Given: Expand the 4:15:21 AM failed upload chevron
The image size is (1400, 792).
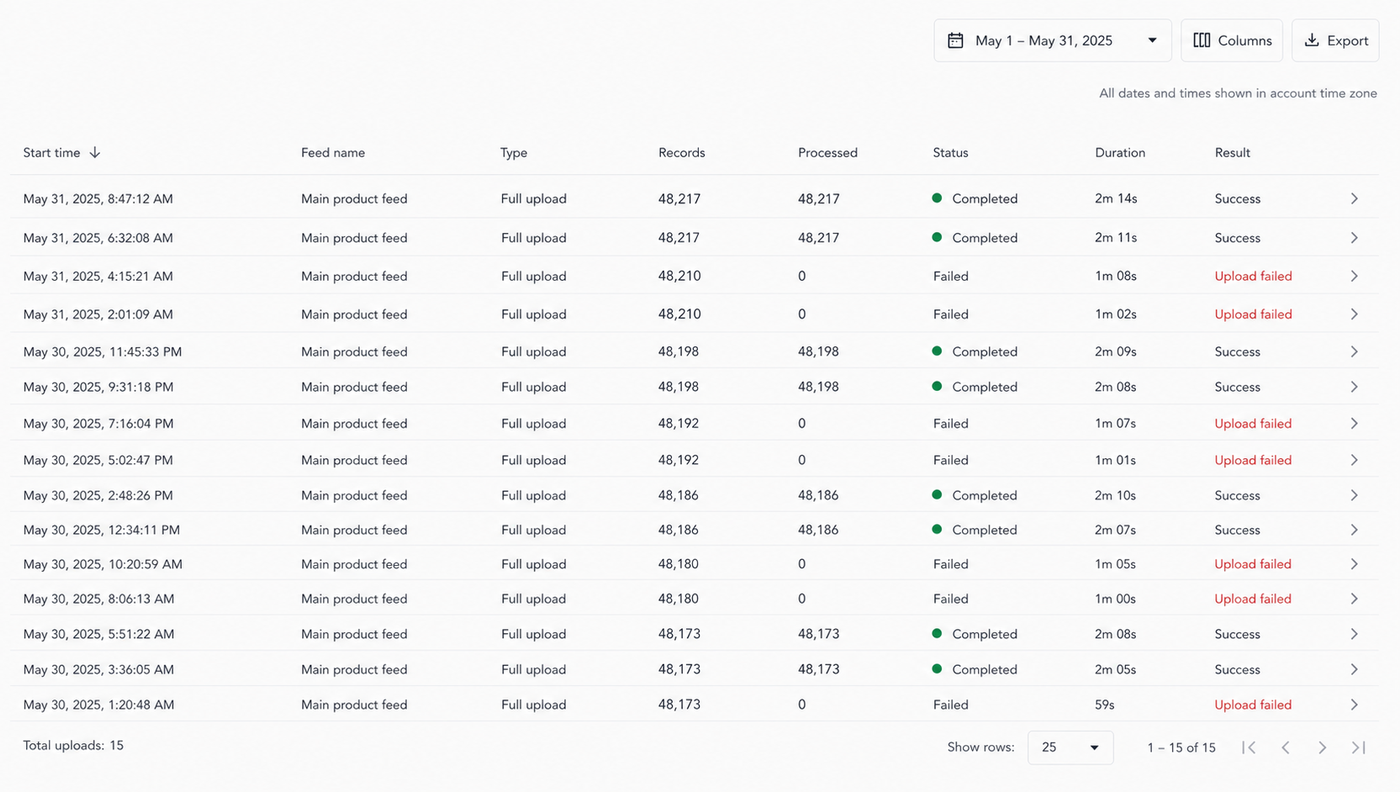Looking at the screenshot, I should tap(1354, 276).
